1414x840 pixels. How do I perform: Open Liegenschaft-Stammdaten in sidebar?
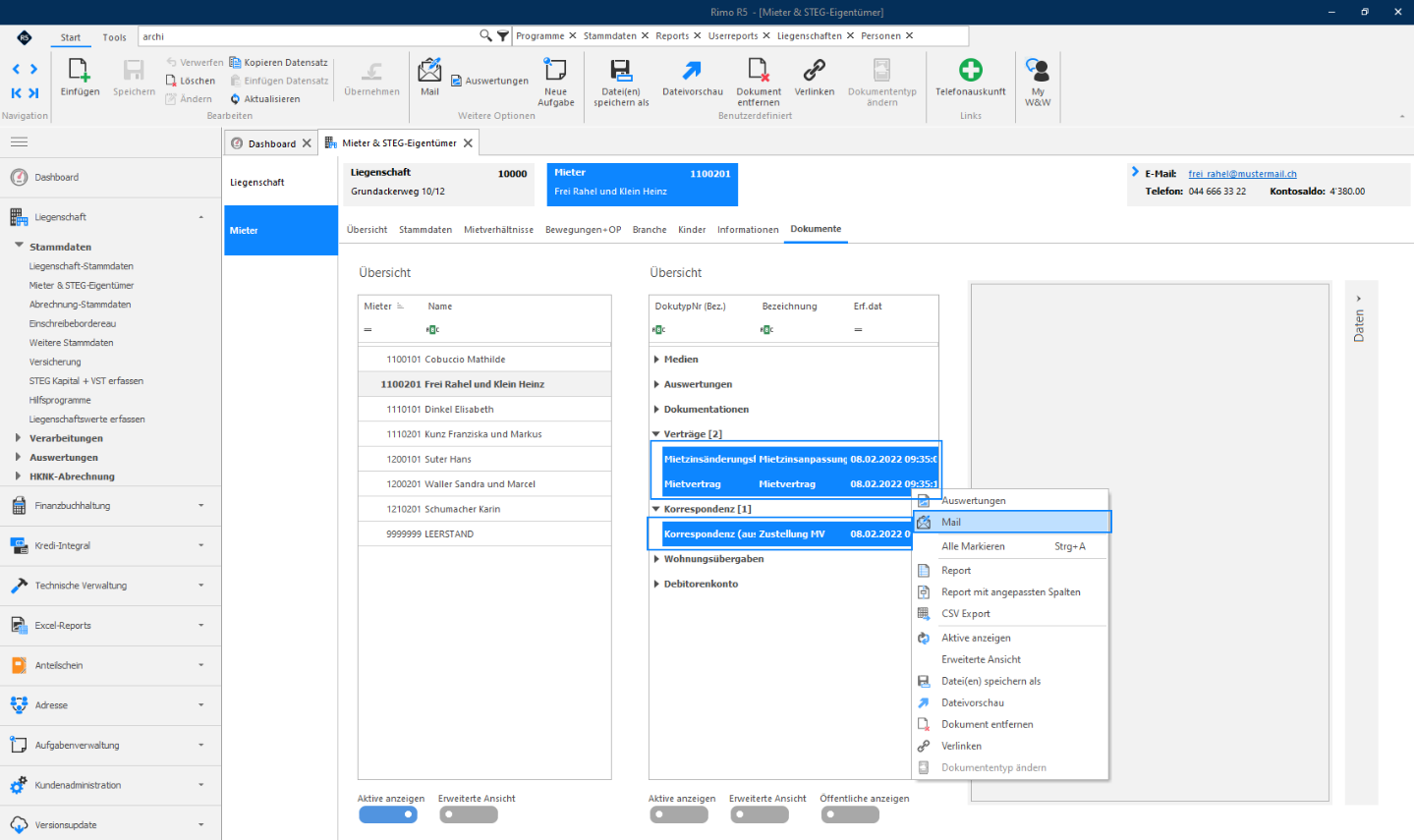point(82,266)
